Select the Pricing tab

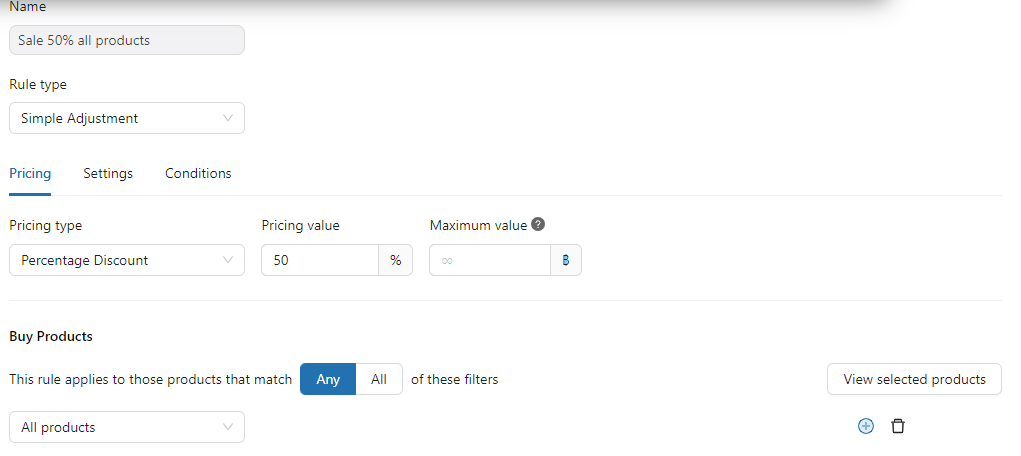point(30,173)
